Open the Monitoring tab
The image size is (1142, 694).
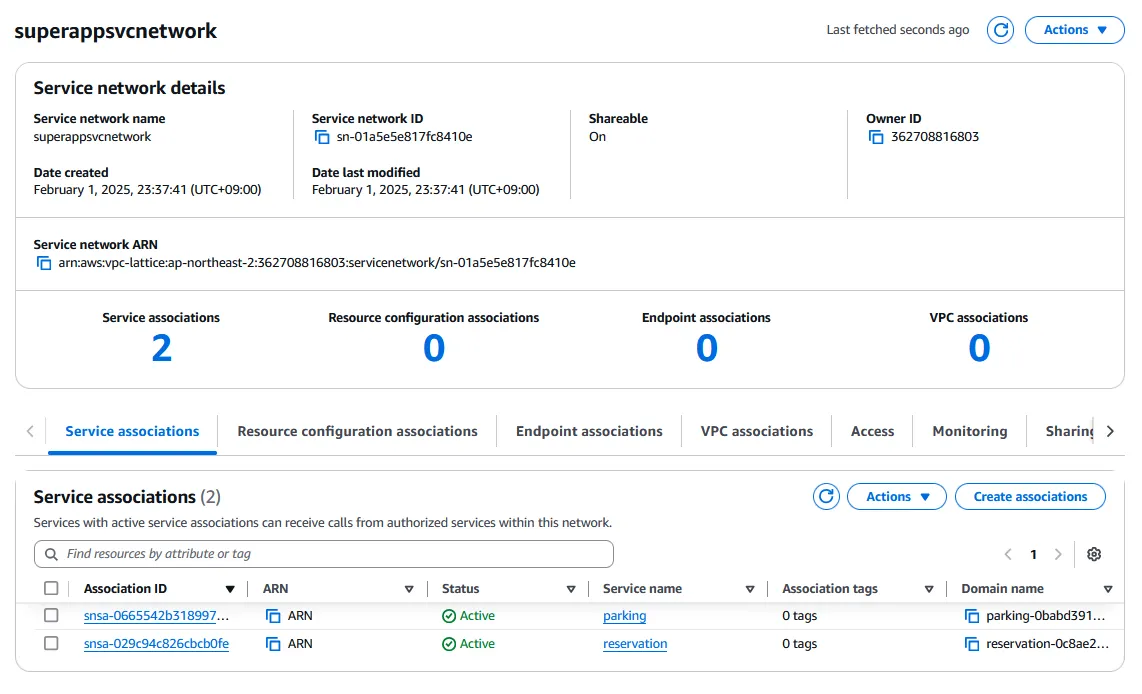[969, 431]
